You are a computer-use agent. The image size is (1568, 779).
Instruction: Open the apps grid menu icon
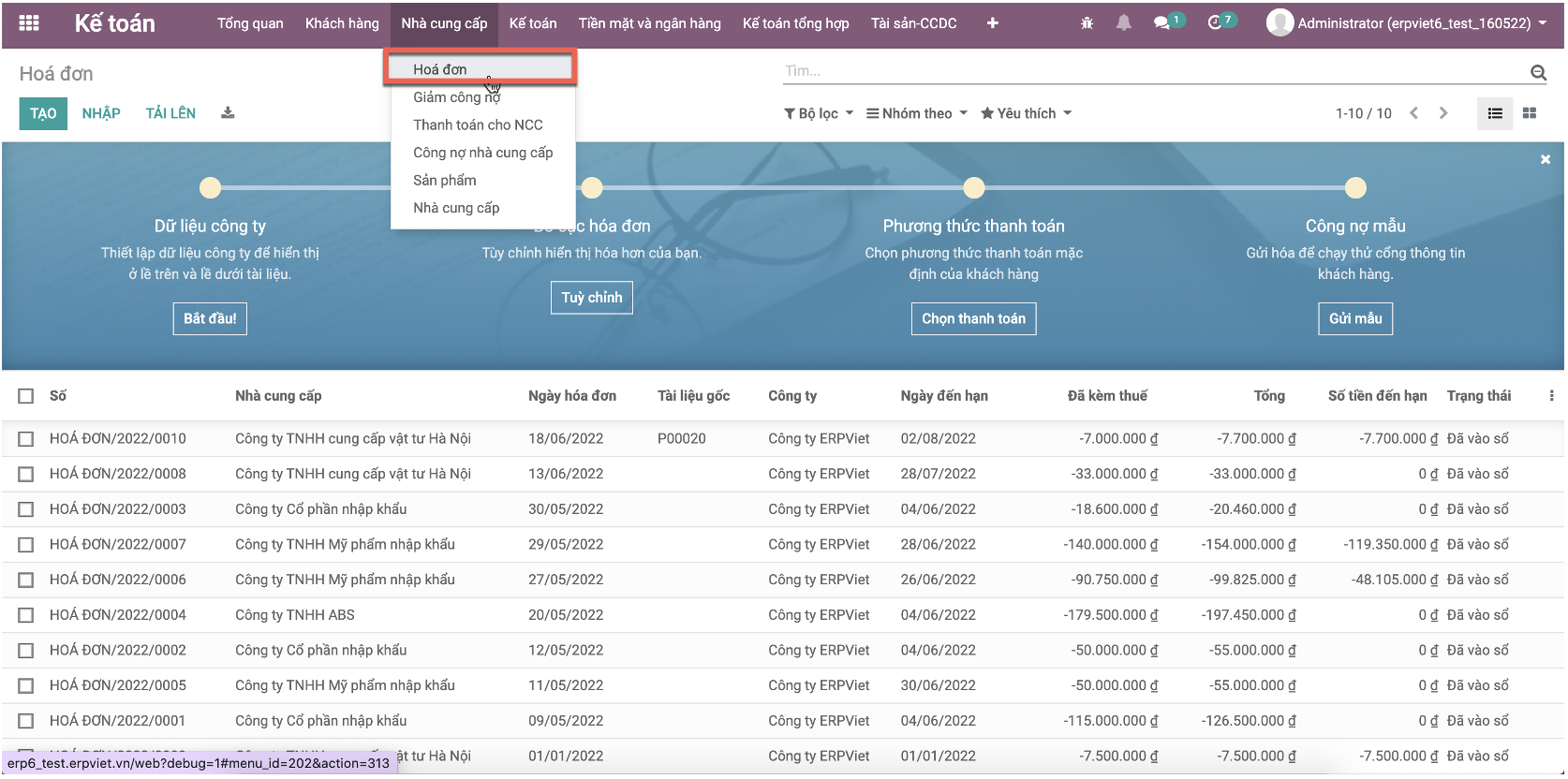point(29,23)
